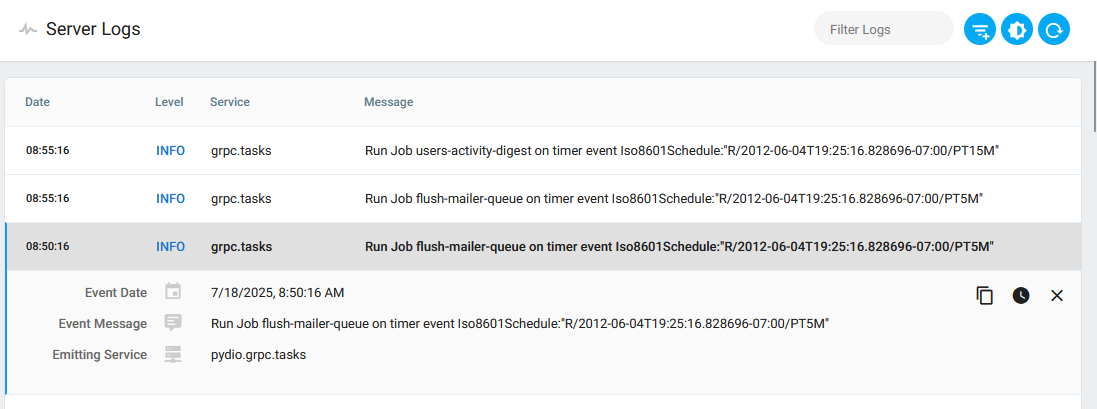The height and width of the screenshot is (409, 1097).
Task: Click the server icon beside Emitting Service
Action: tap(173, 354)
